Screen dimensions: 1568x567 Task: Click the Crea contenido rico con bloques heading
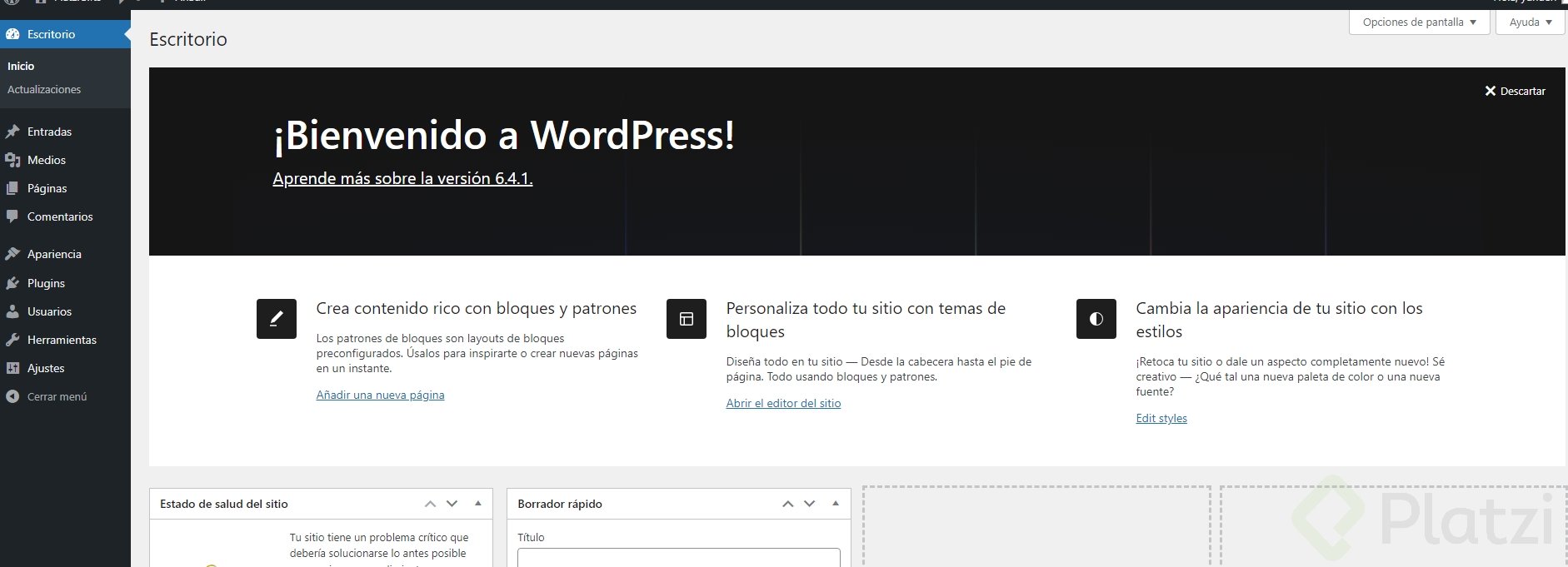(476, 308)
